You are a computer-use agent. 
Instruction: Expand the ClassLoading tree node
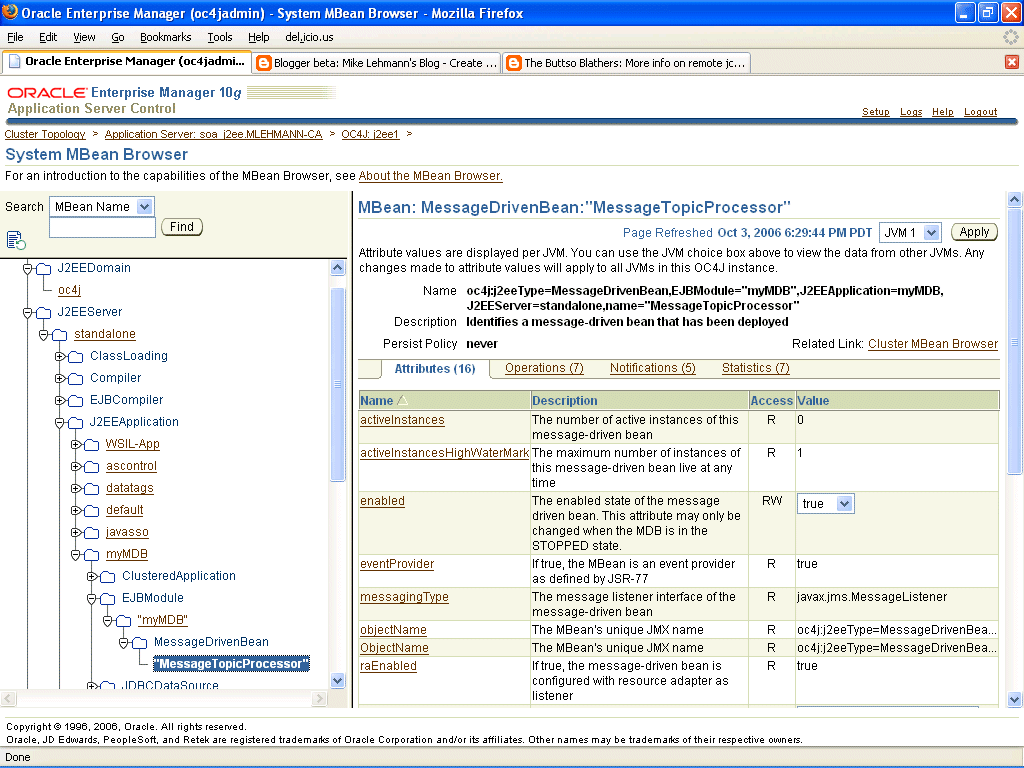59,357
